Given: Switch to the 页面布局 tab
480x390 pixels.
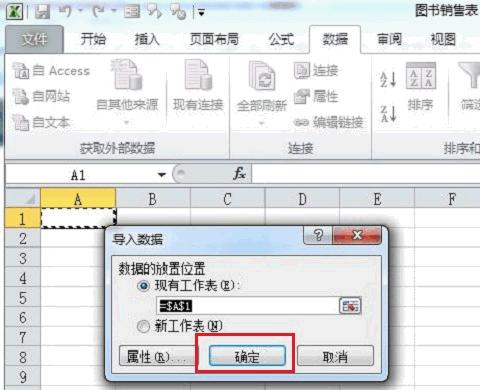Looking at the screenshot, I should point(214,39).
